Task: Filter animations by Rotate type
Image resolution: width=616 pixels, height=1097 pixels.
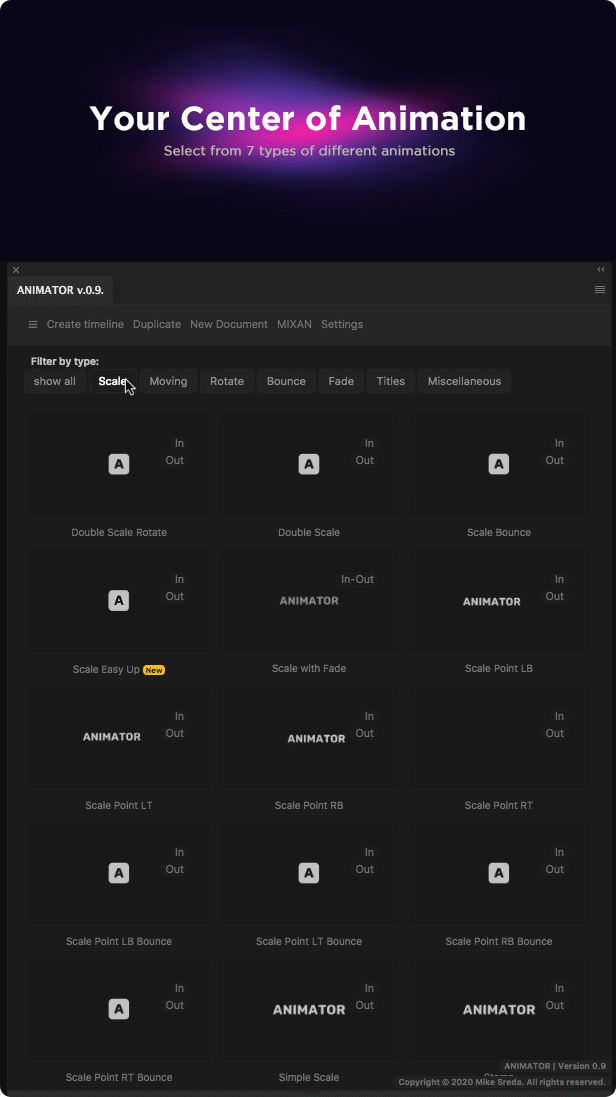Action: coord(227,381)
